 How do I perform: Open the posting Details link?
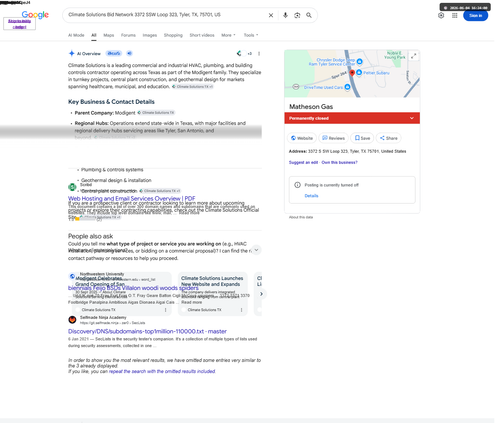311,196
